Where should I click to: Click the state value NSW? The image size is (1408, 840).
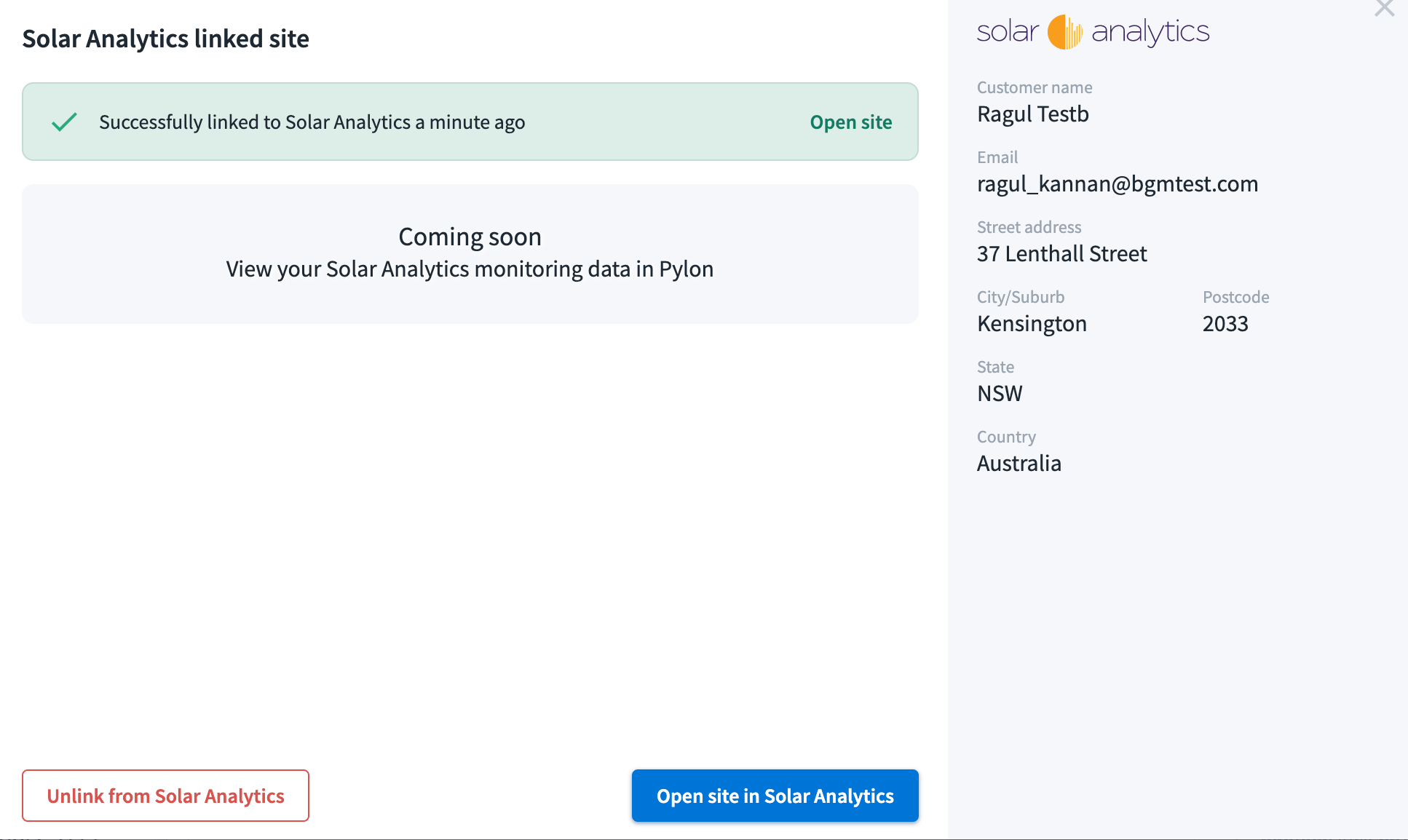tap(1000, 393)
